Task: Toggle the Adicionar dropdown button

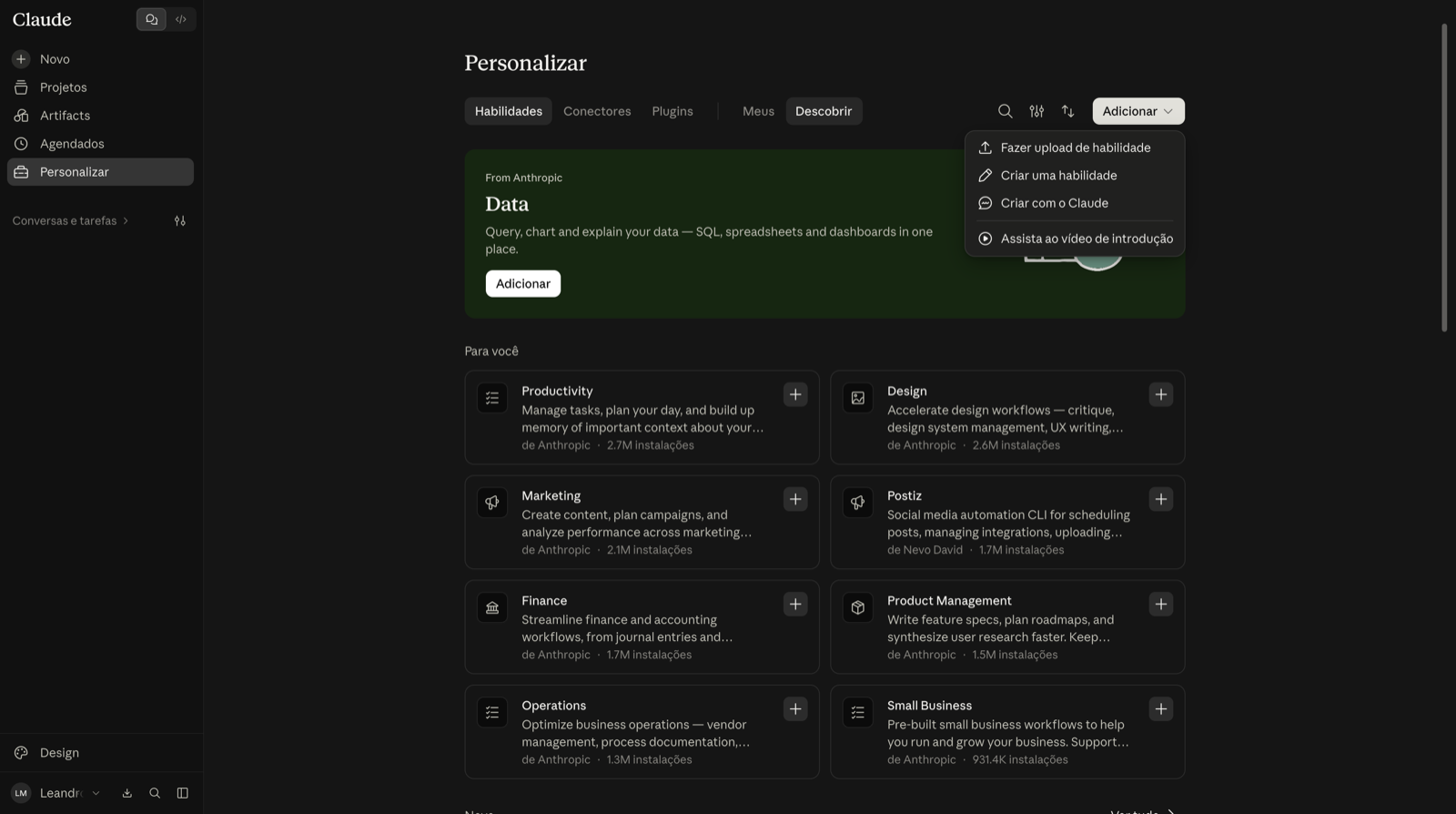Action: coord(1138,111)
